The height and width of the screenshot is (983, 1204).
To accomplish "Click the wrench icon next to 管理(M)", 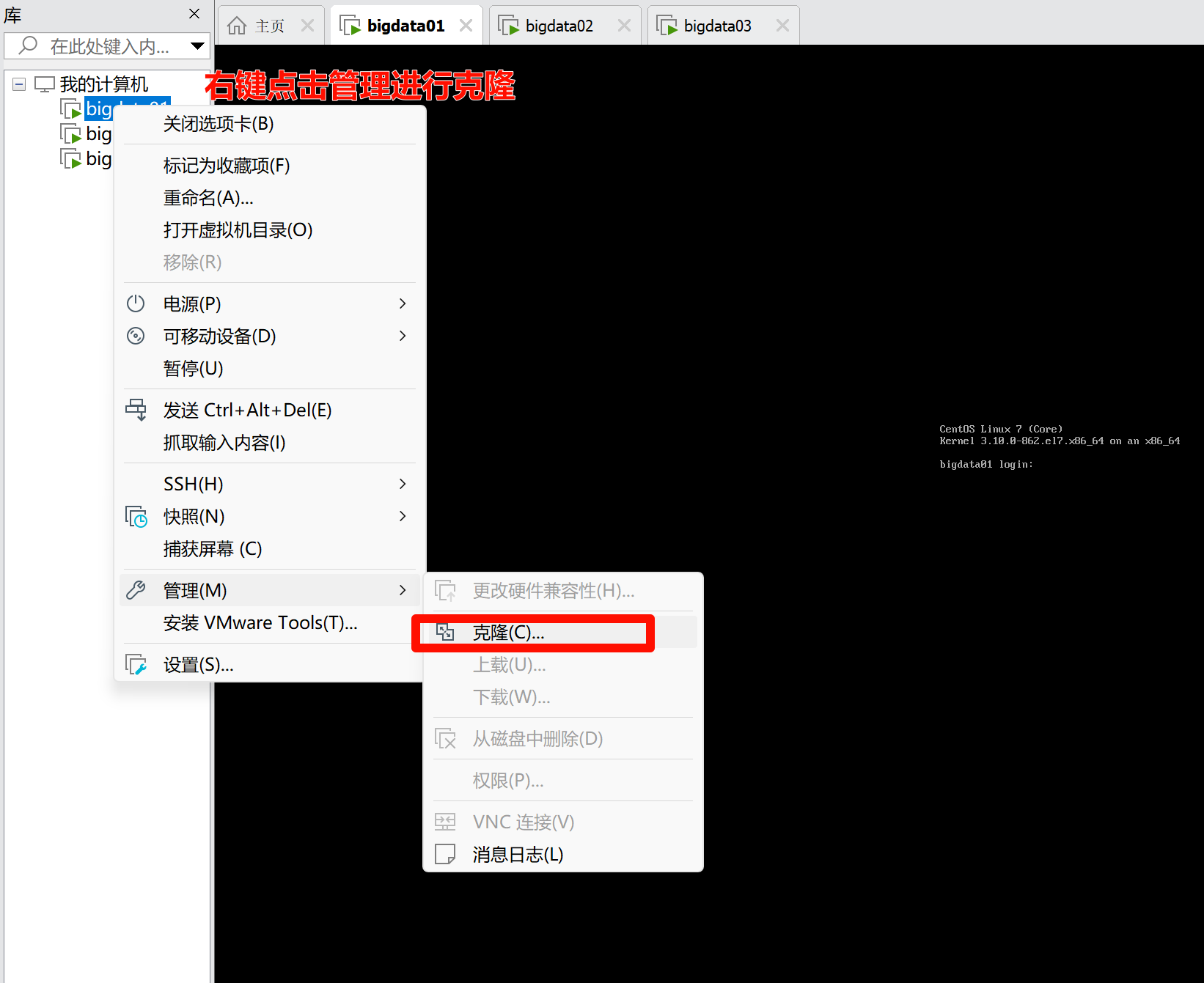I will (136, 590).
